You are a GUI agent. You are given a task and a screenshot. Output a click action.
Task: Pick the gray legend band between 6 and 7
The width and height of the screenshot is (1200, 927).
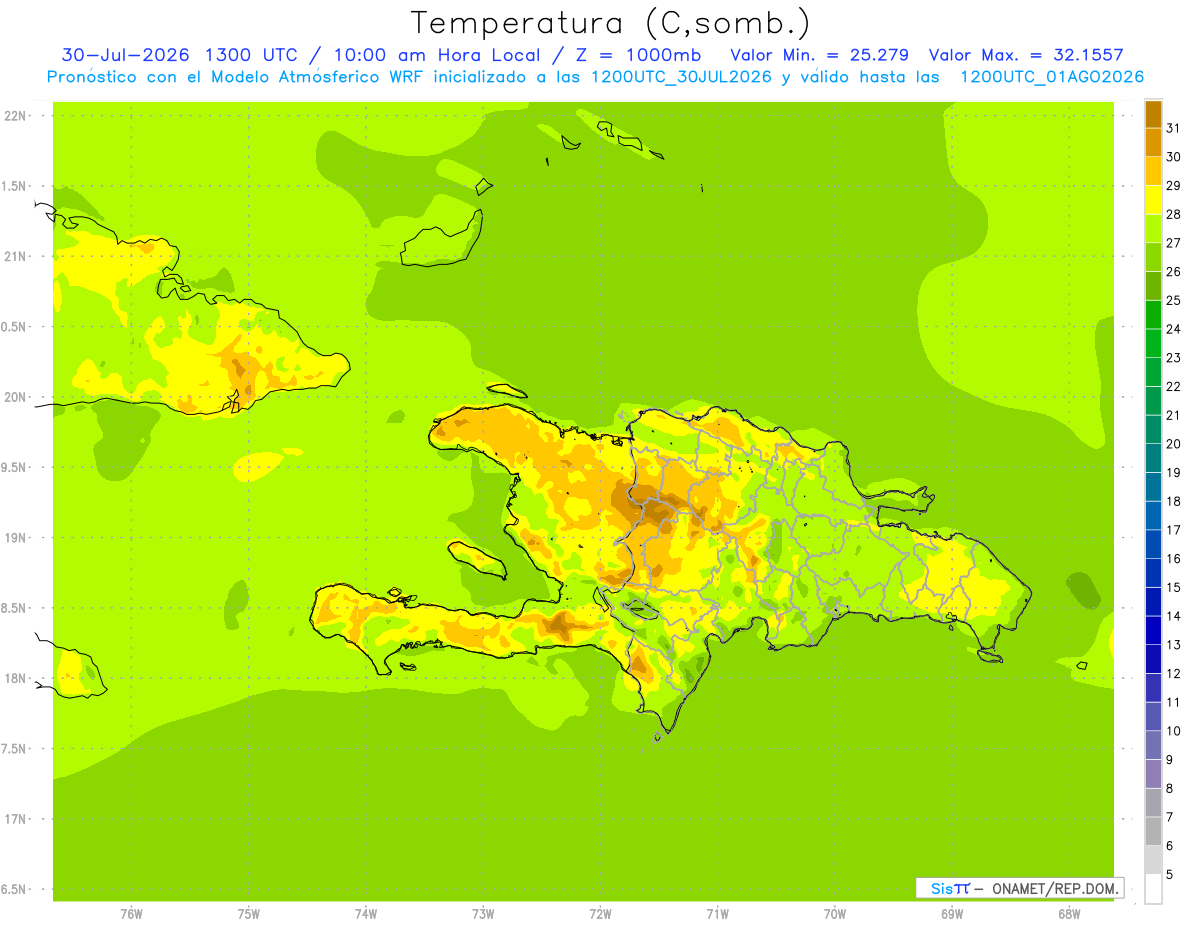[1153, 831]
